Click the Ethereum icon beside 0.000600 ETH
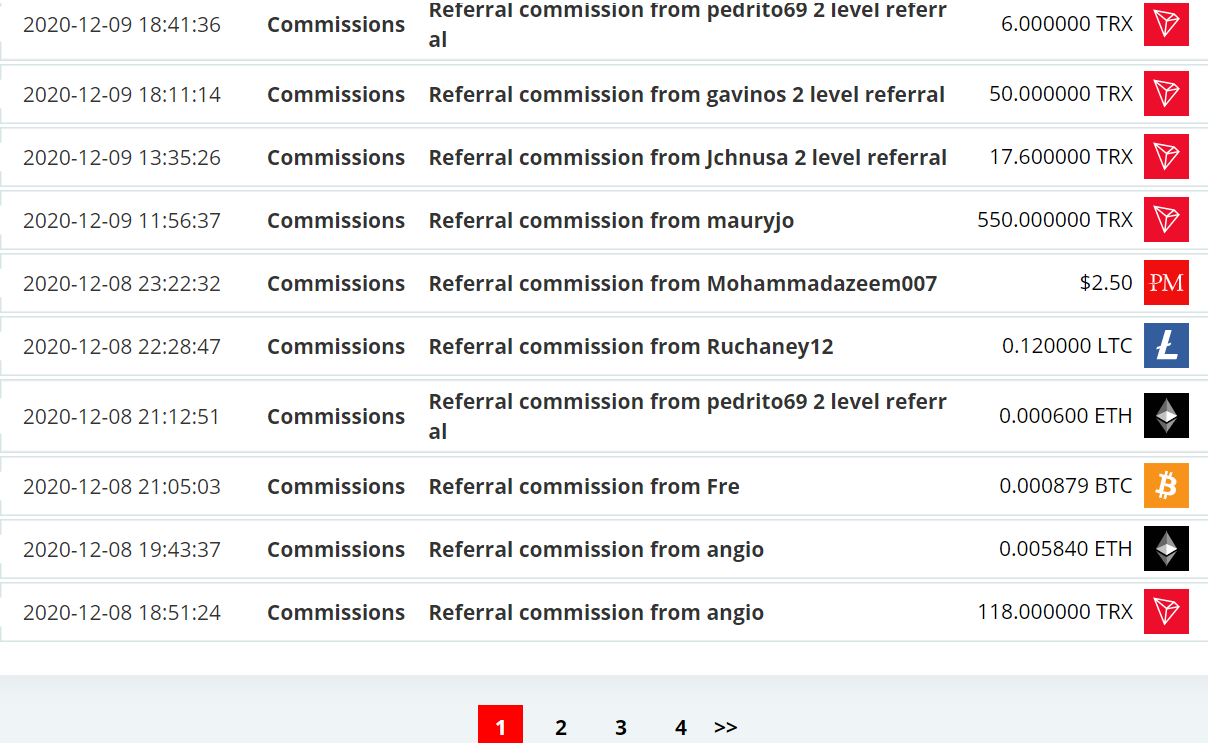 tap(1166, 416)
